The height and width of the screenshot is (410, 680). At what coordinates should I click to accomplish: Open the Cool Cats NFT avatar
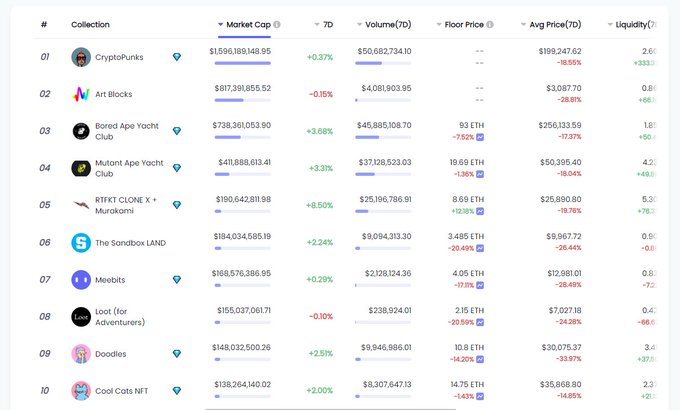tap(81, 390)
